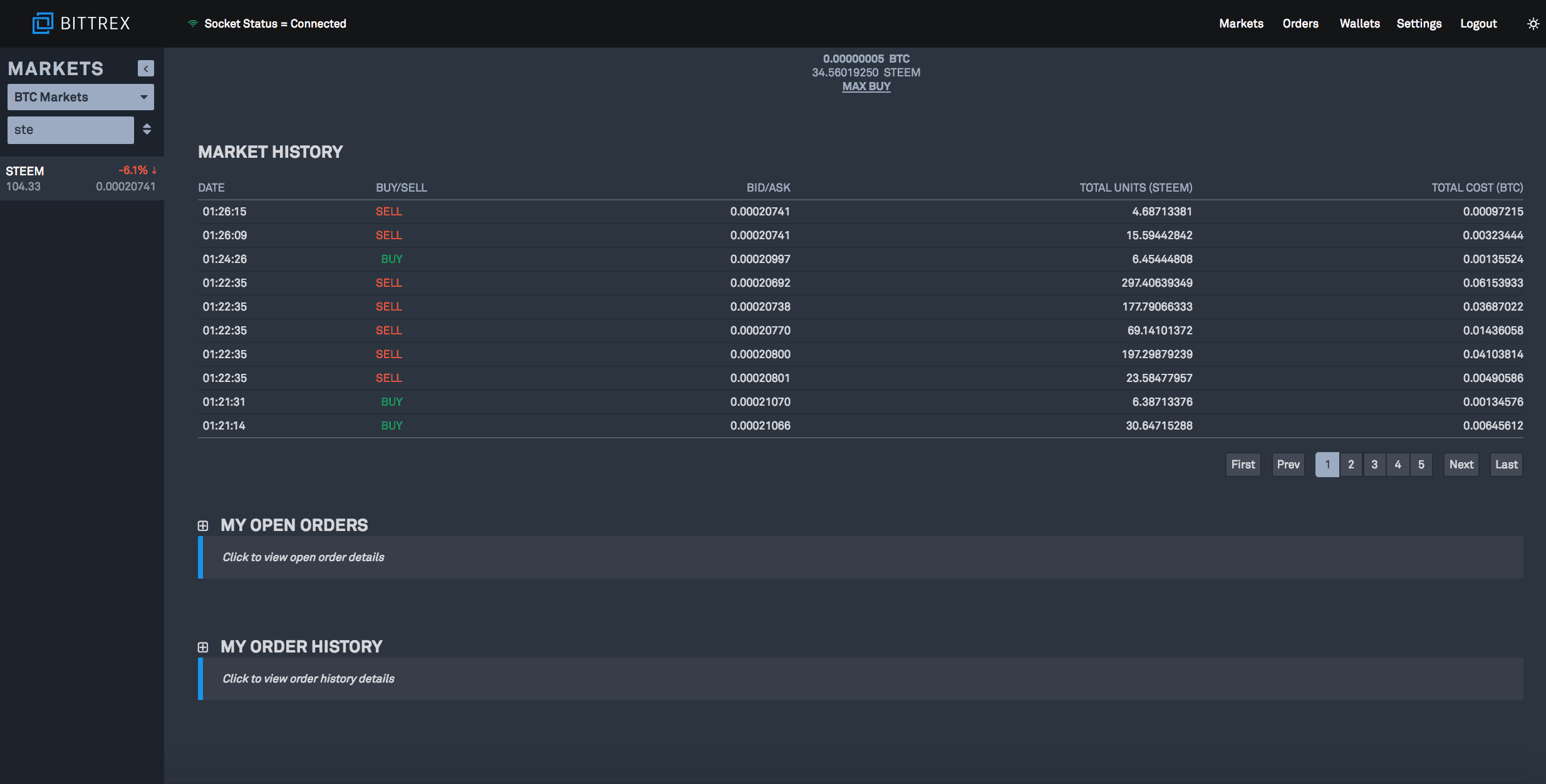
Task: Click the Logout menu item
Action: pos(1477,22)
